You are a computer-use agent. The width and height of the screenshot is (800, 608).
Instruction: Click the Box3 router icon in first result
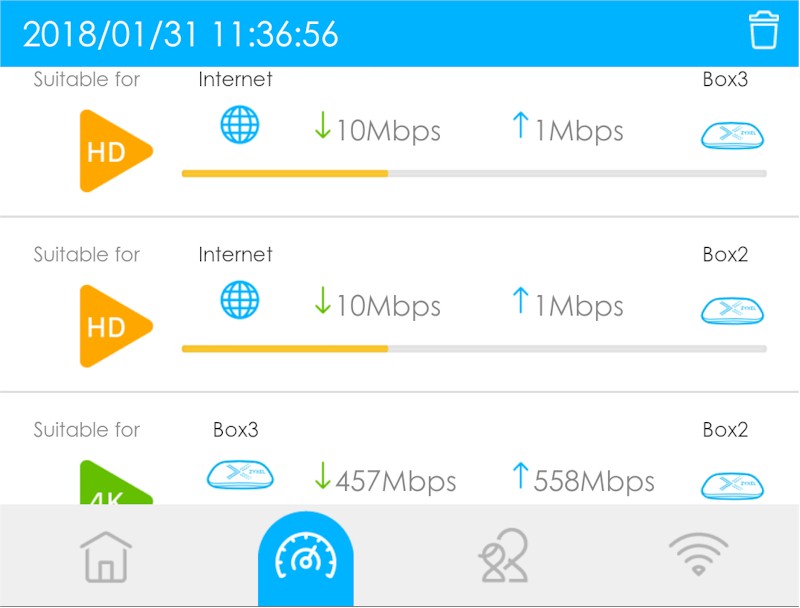pyautogui.click(x=732, y=135)
